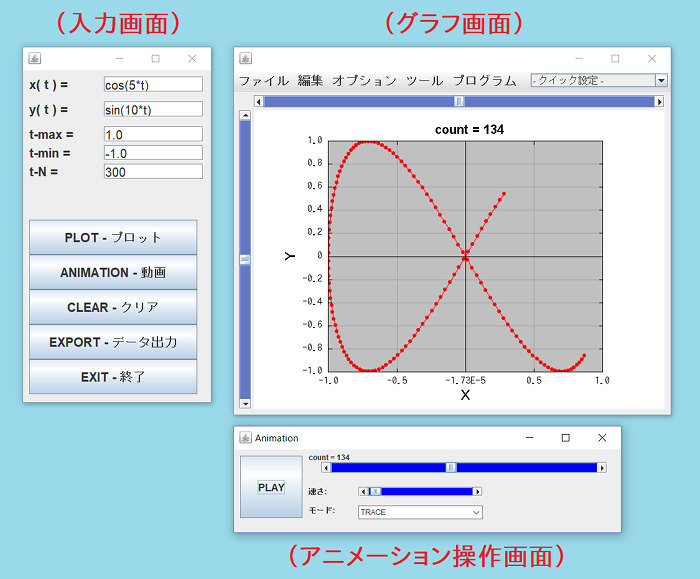
Task: Open the ファイル menu
Action: [264, 81]
